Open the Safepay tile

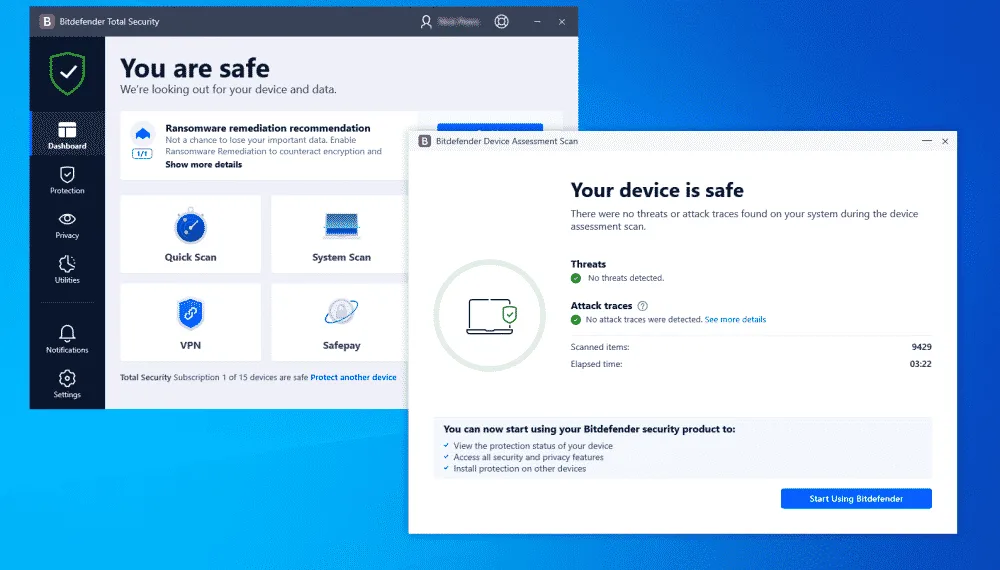(x=341, y=322)
